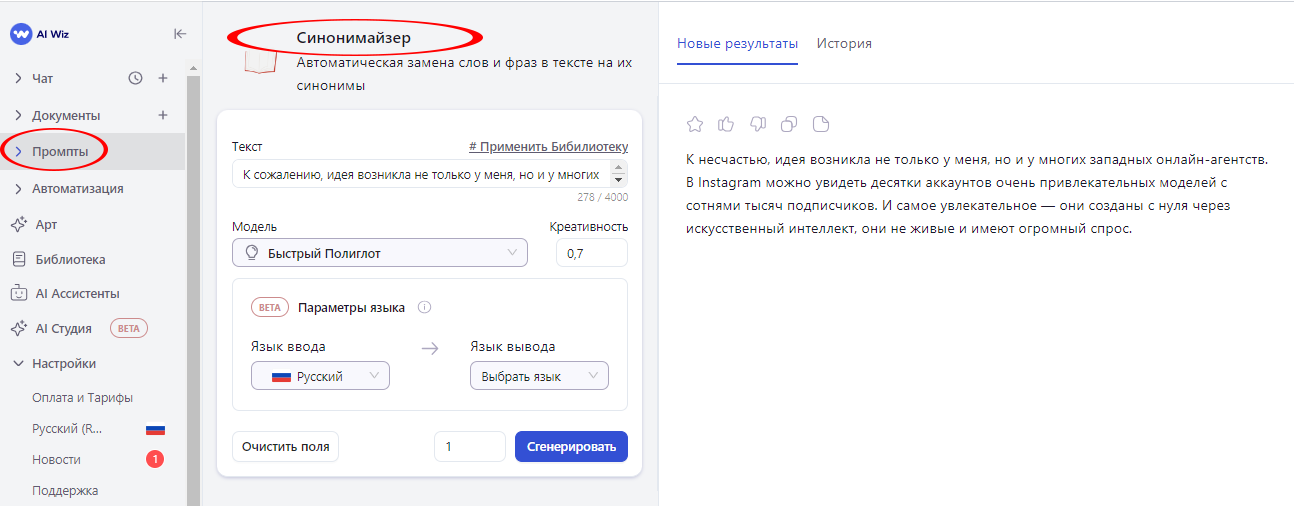Collapse the sidebar with arrow icon
The width and height of the screenshot is (1294, 506).
(x=180, y=33)
